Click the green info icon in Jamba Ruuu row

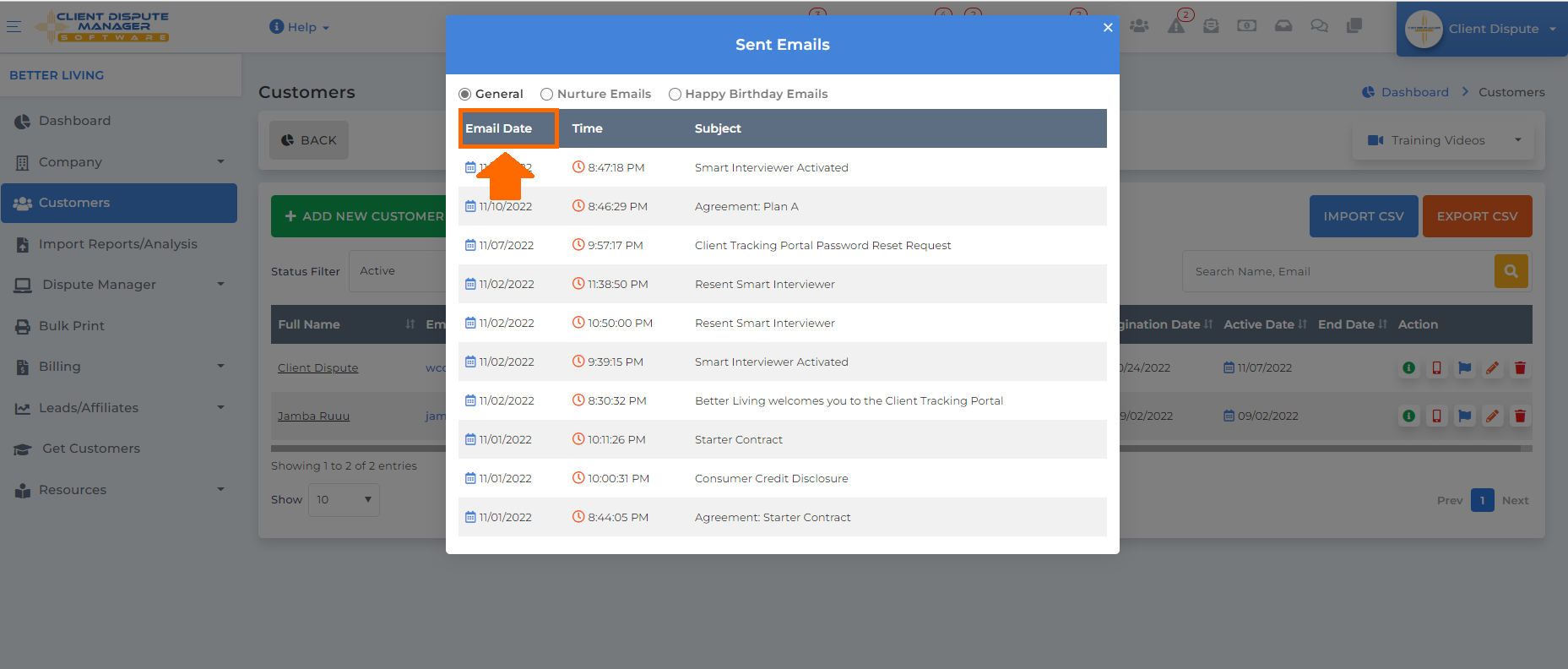[x=1408, y=416]
